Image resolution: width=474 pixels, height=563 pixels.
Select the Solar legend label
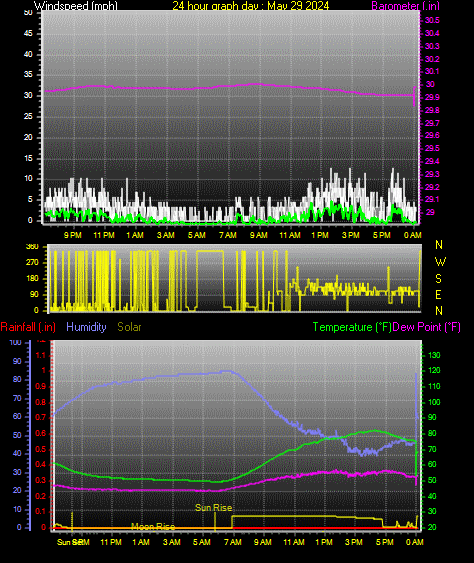tap(129, 327)
